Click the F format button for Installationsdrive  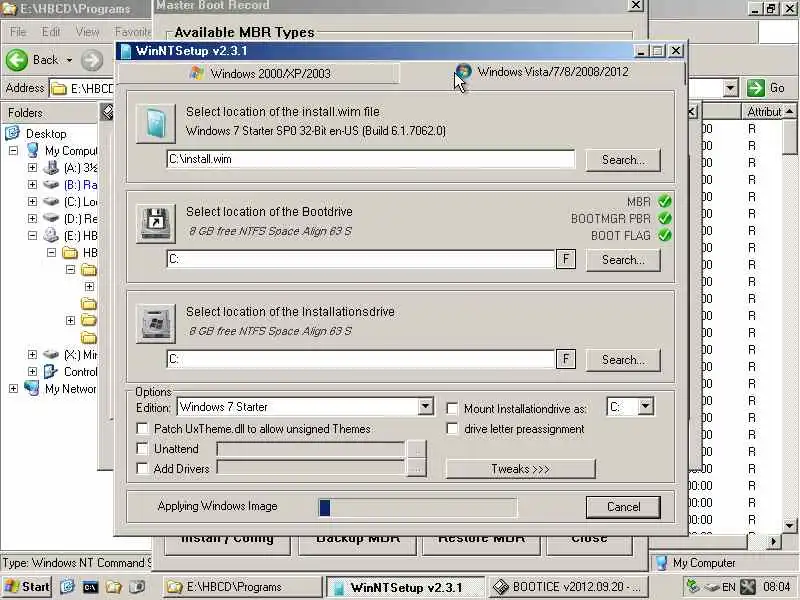pyautogui.click(x=566, y=359)
